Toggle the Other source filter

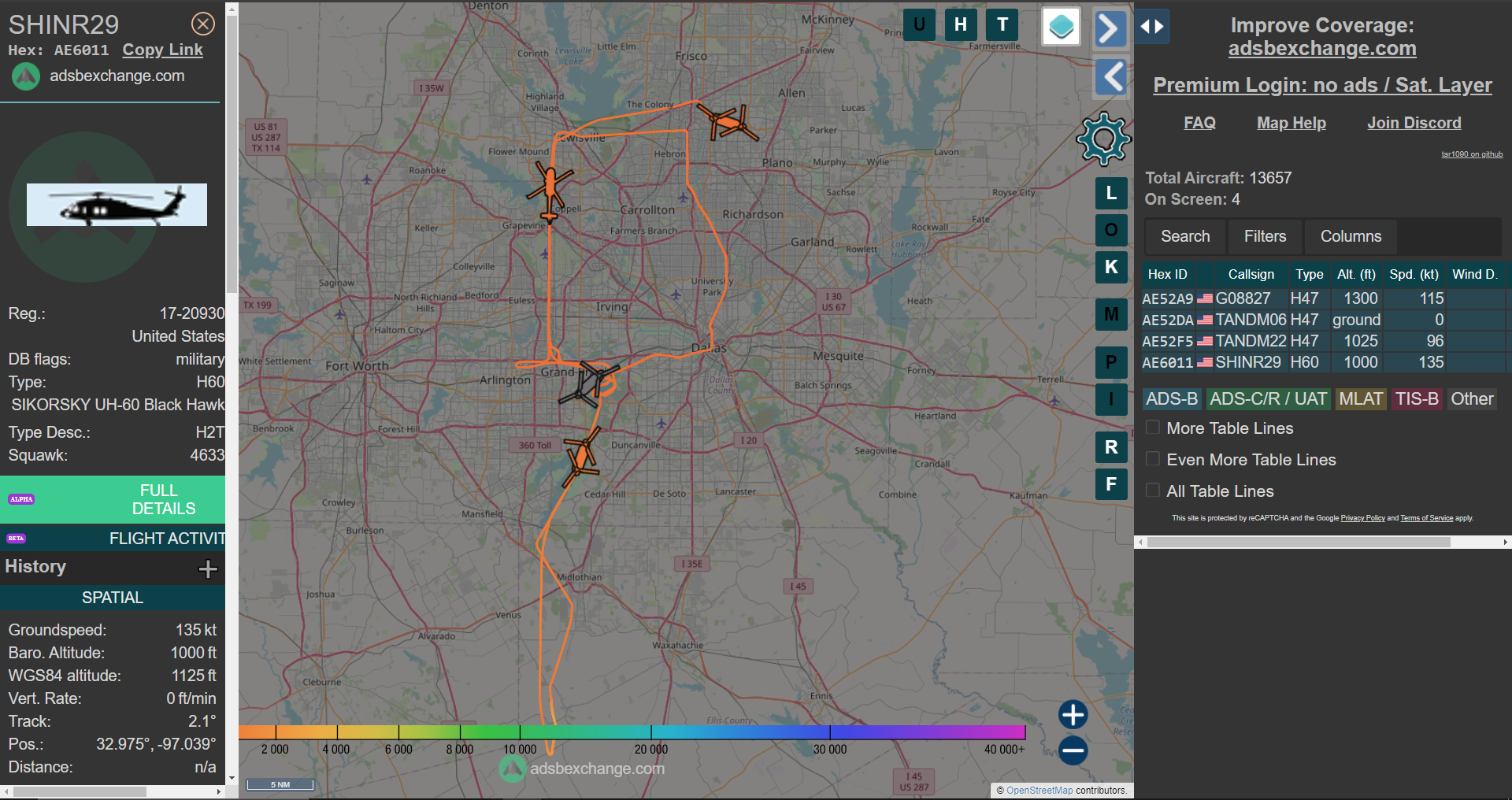tap(1472, 399)
